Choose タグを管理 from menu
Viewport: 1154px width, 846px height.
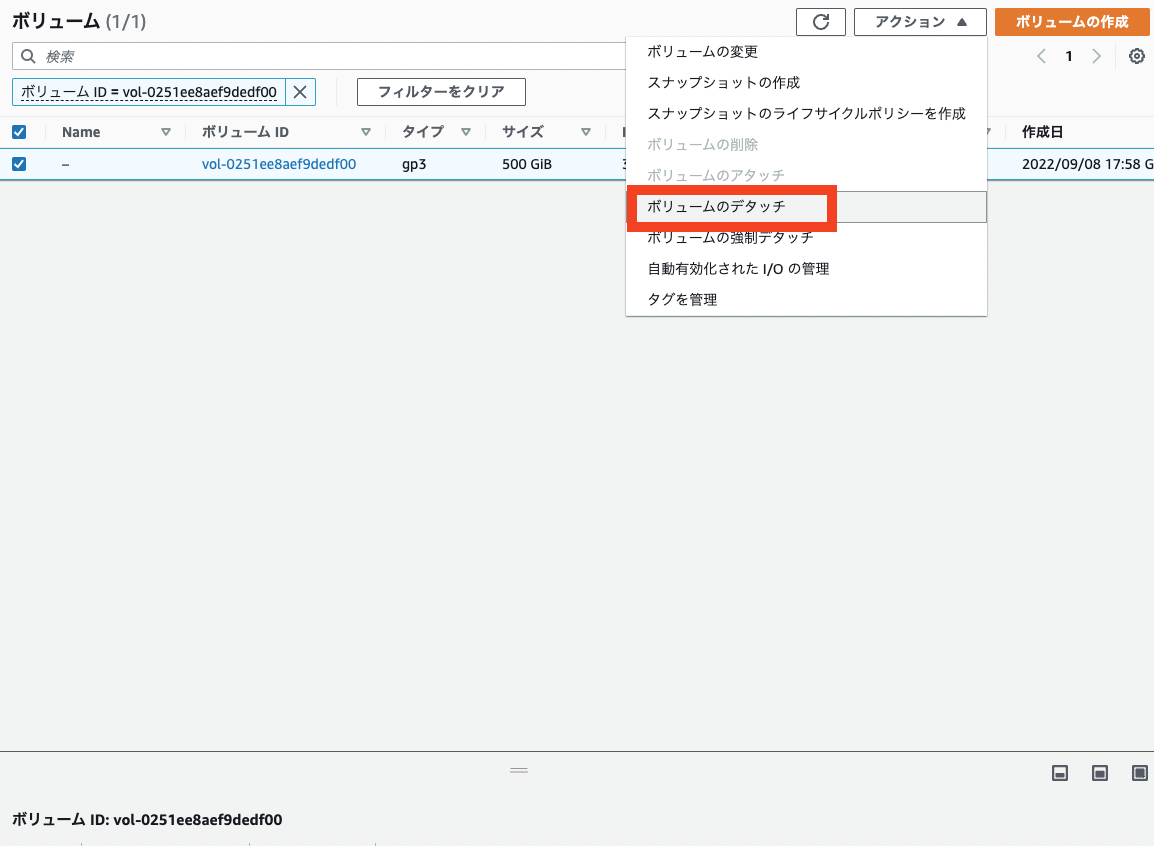(x=806, y=299)
